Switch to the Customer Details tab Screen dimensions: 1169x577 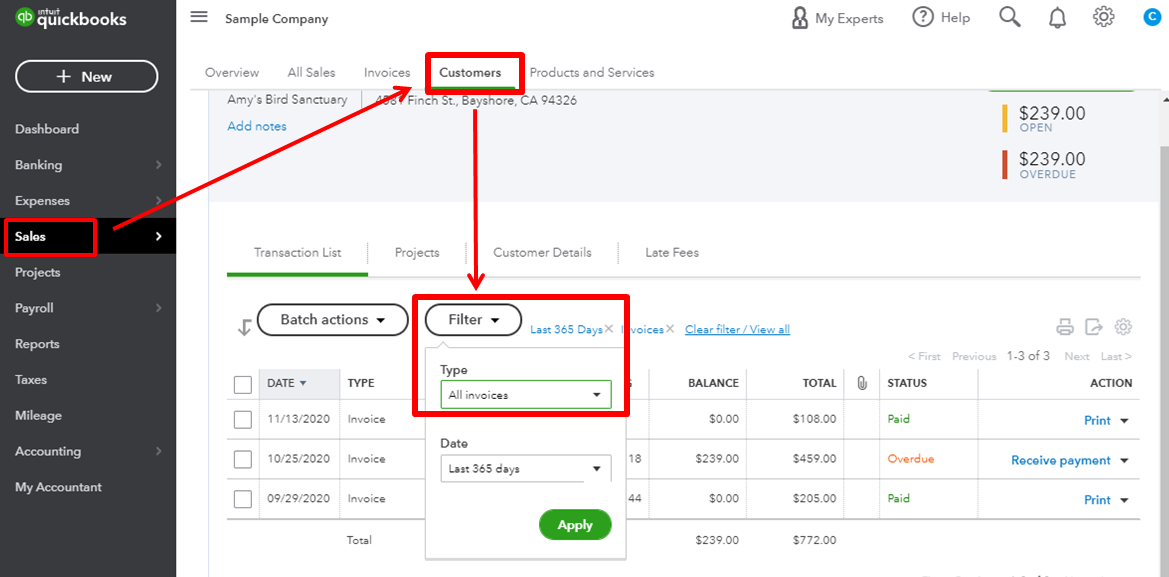542,252
